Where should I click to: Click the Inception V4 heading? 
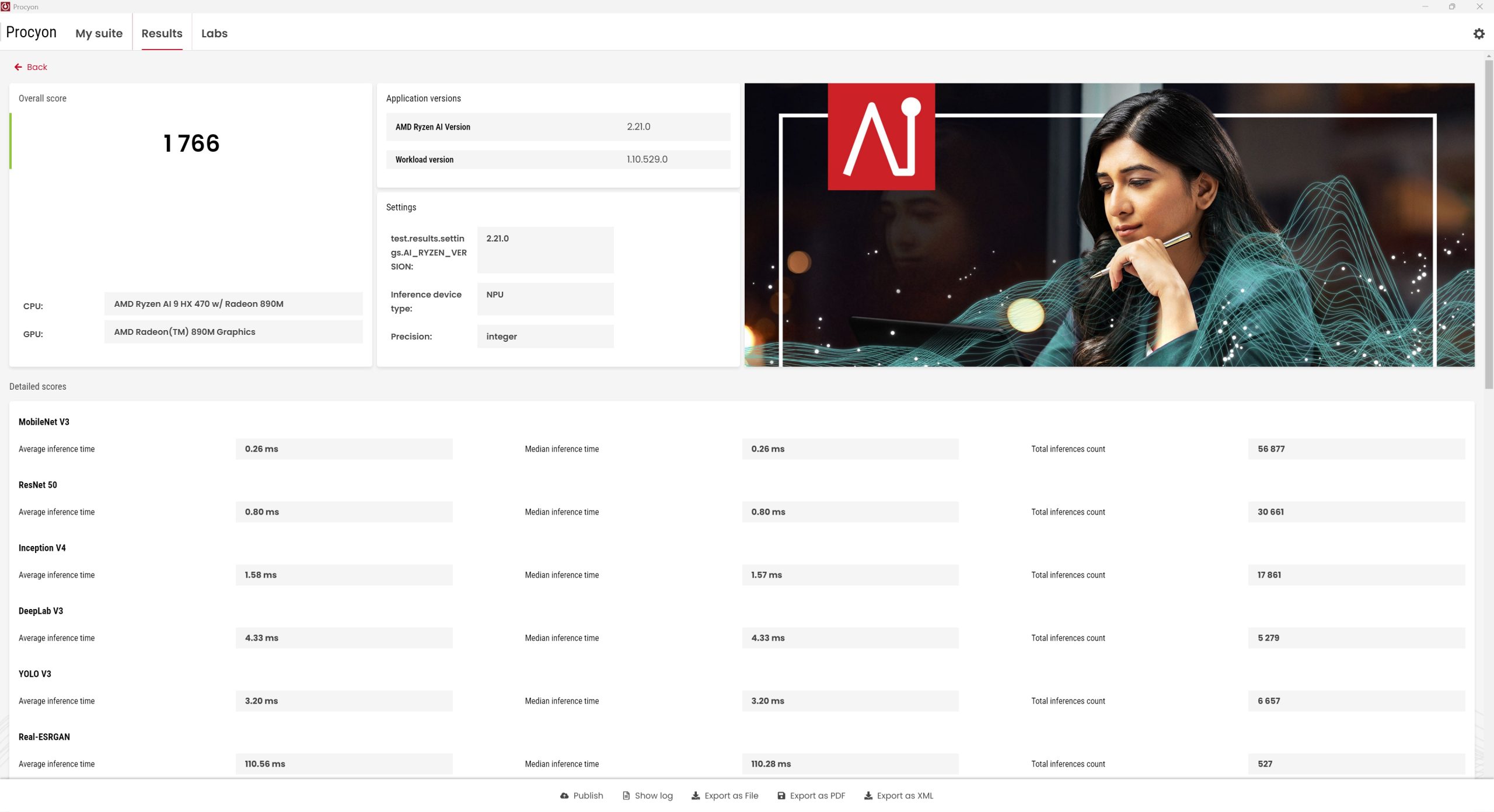click(x=42, y=548)
